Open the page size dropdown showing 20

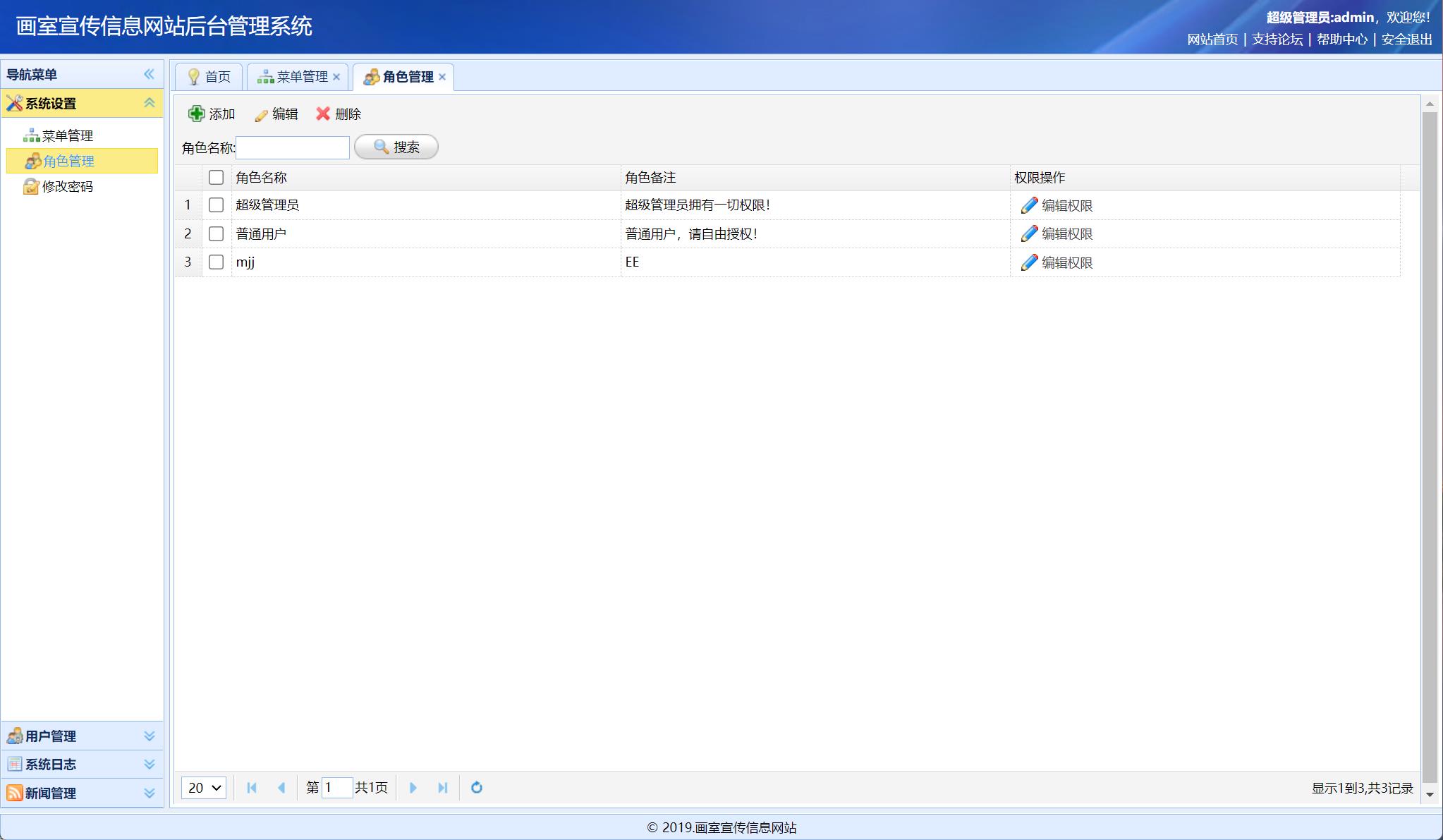coord(204,787)
